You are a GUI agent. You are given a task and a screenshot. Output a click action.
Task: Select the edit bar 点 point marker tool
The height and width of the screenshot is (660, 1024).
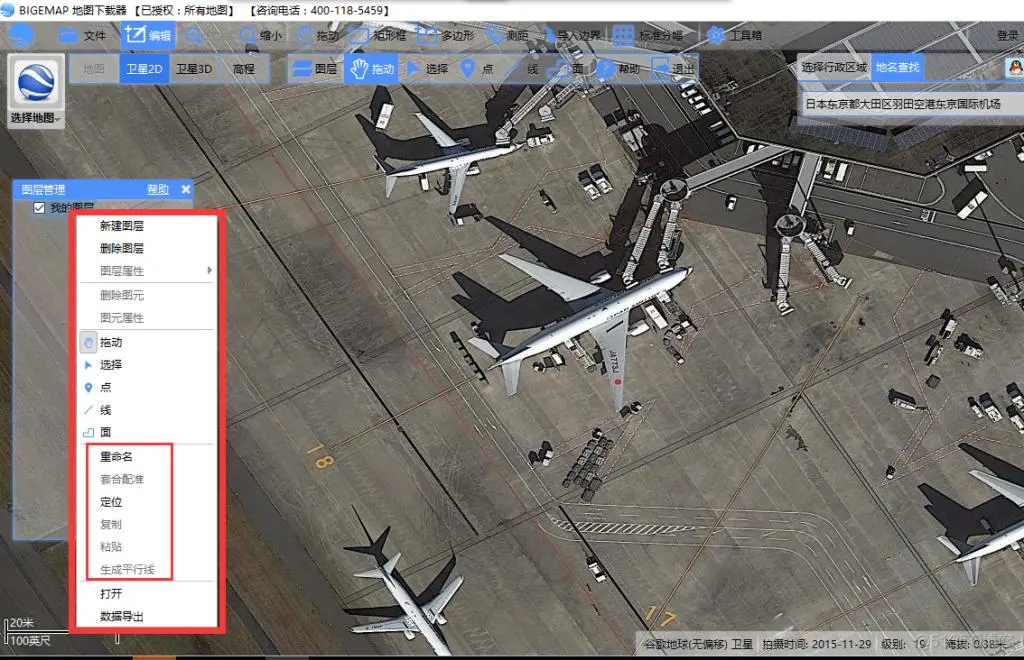[x=477, y=69]
